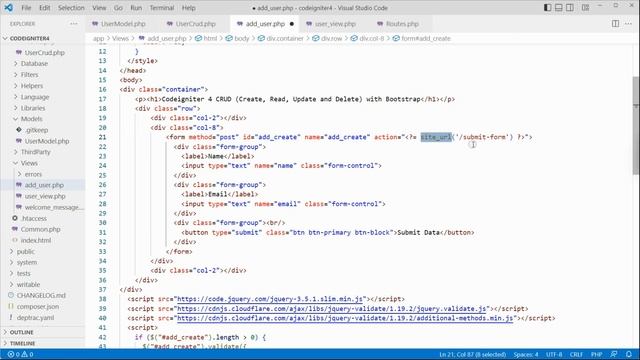Open editor More Actions ellipsis

point(628,24)
